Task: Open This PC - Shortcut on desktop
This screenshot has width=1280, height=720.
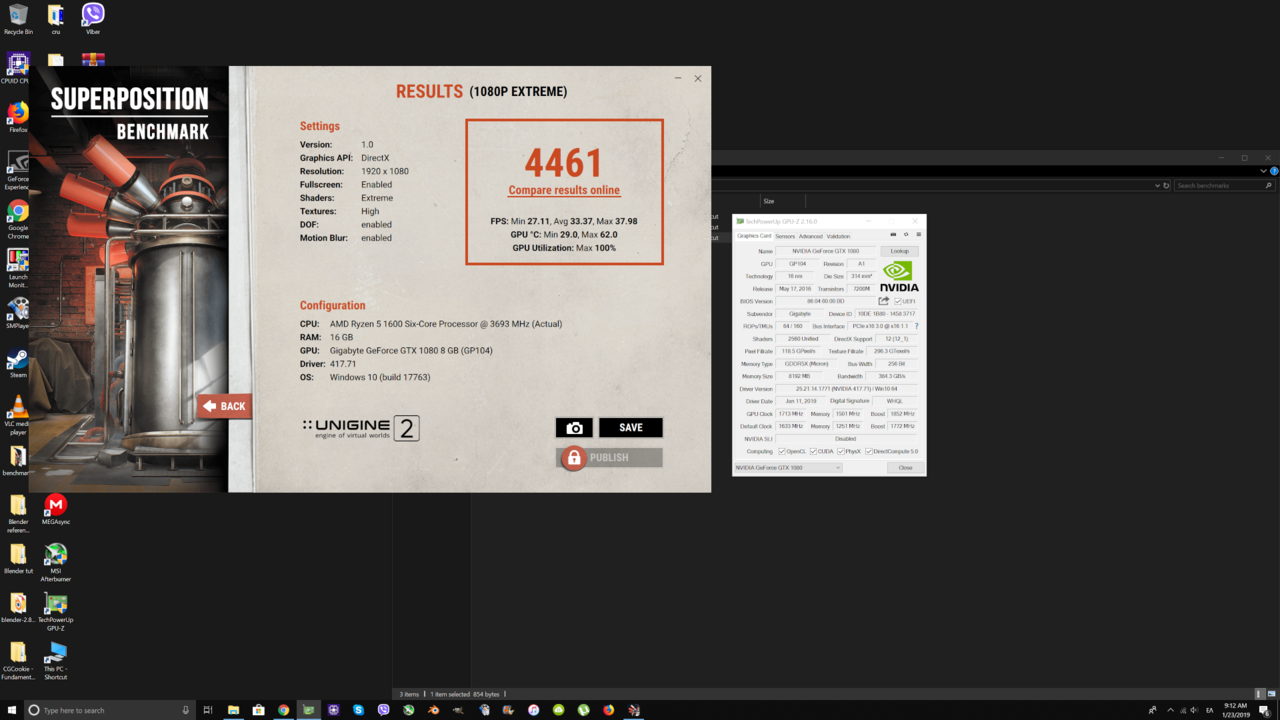Action: point(56,661)
